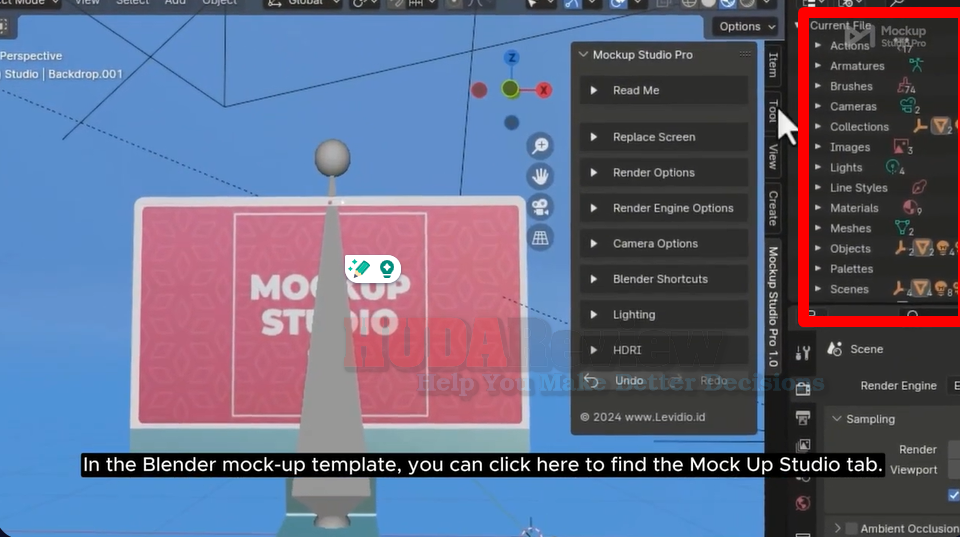Click the blue Z axis on the navigation gizmo

pos(512,58)
